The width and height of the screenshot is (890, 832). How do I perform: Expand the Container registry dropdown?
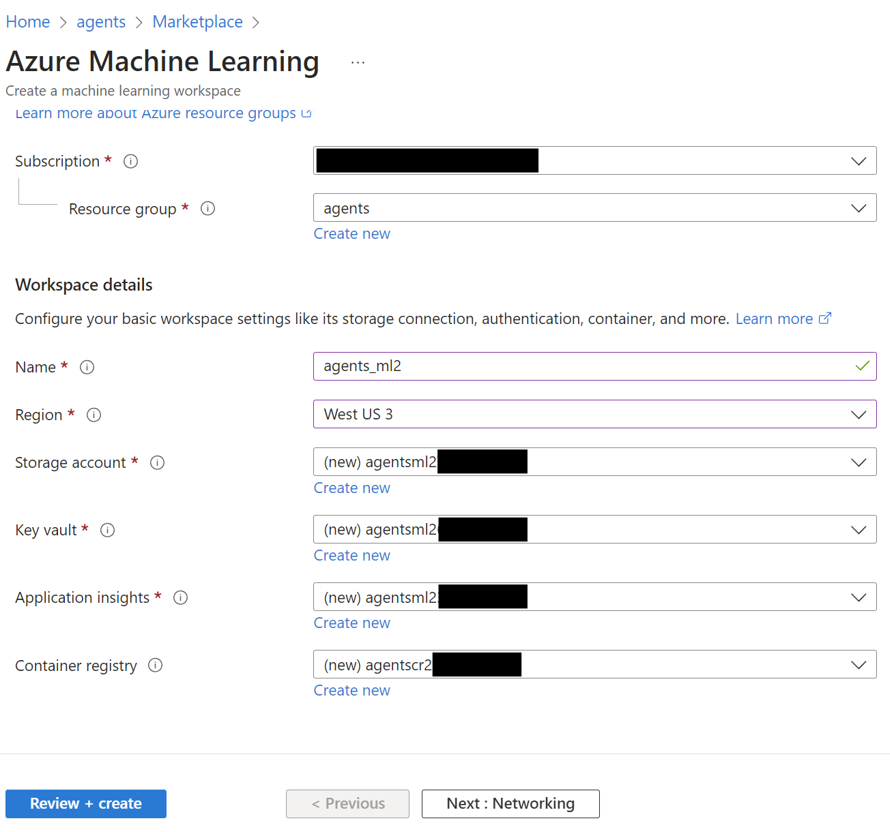pos(858,664)
